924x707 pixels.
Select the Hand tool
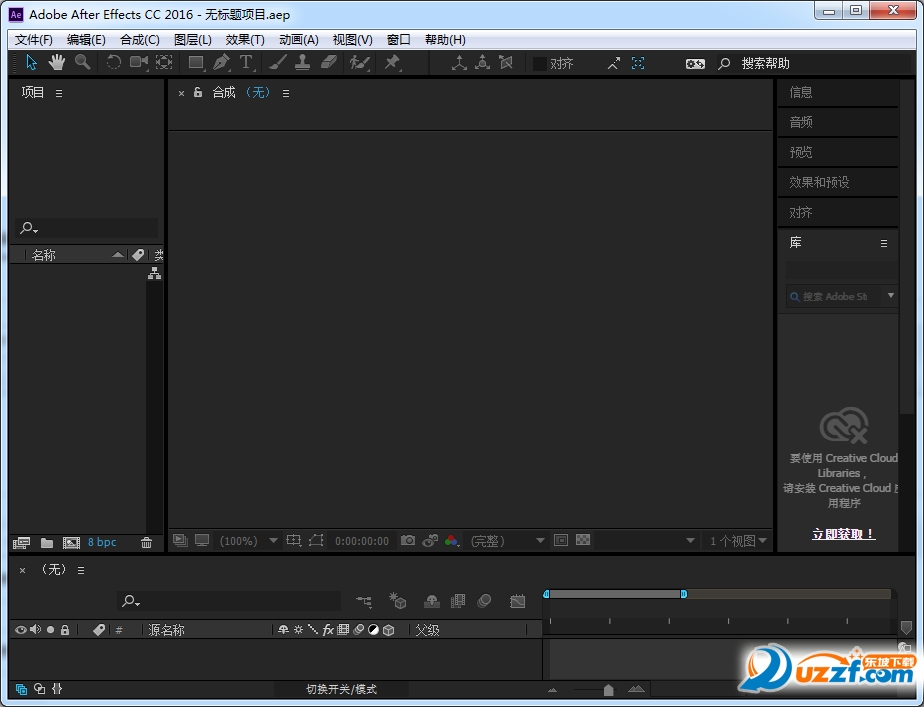(x=57, y=62)
